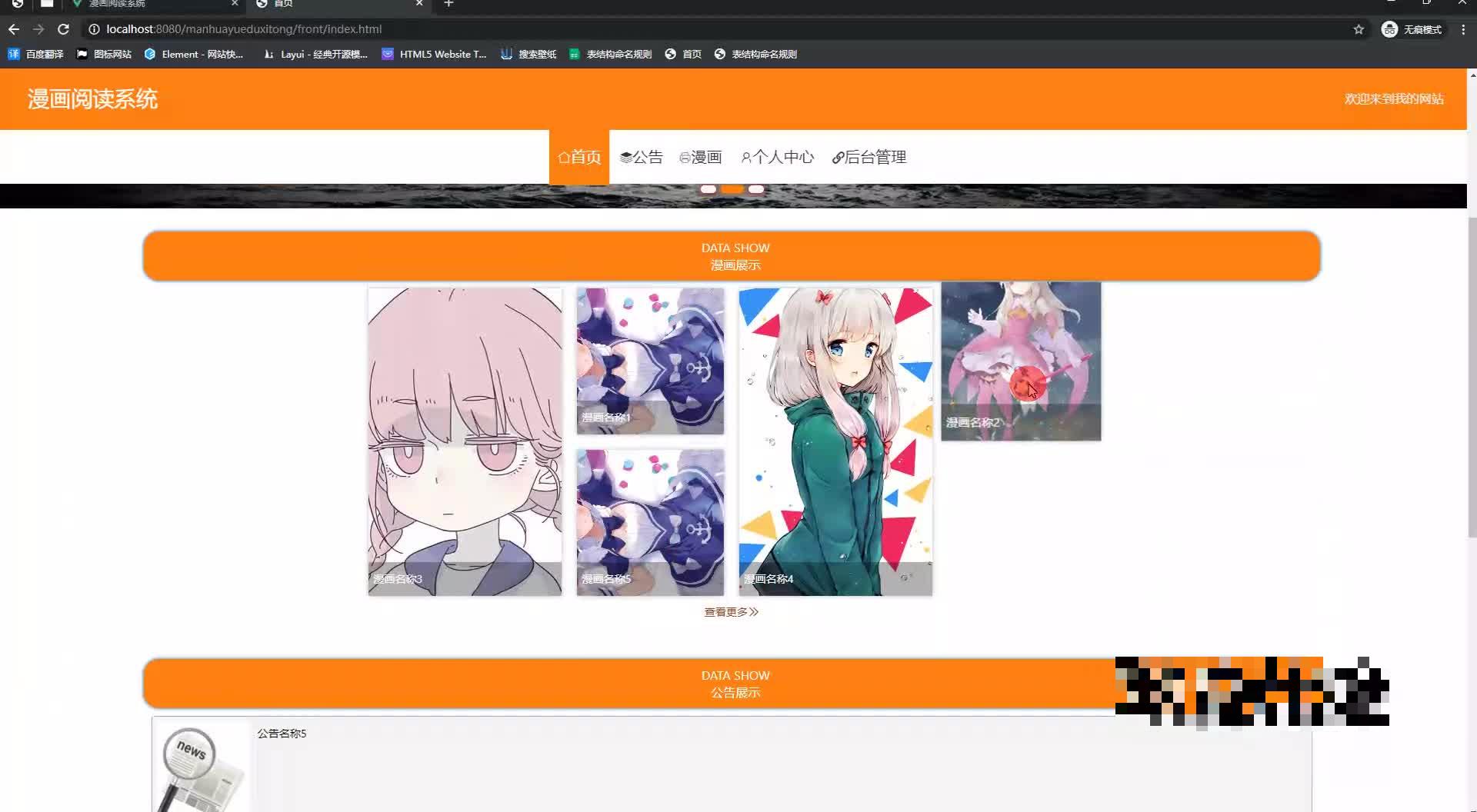Open the Element - 网站快 bookmark
Viewport: 1477px width, 812px height.
point(194,54)
